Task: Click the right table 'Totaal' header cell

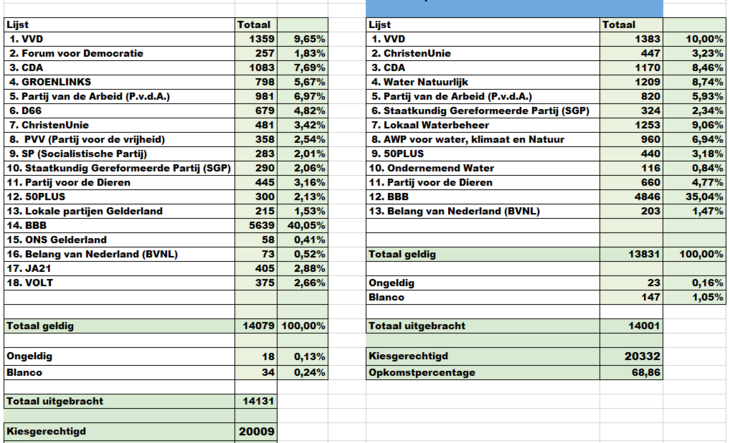Action: (x=631, y=25)
